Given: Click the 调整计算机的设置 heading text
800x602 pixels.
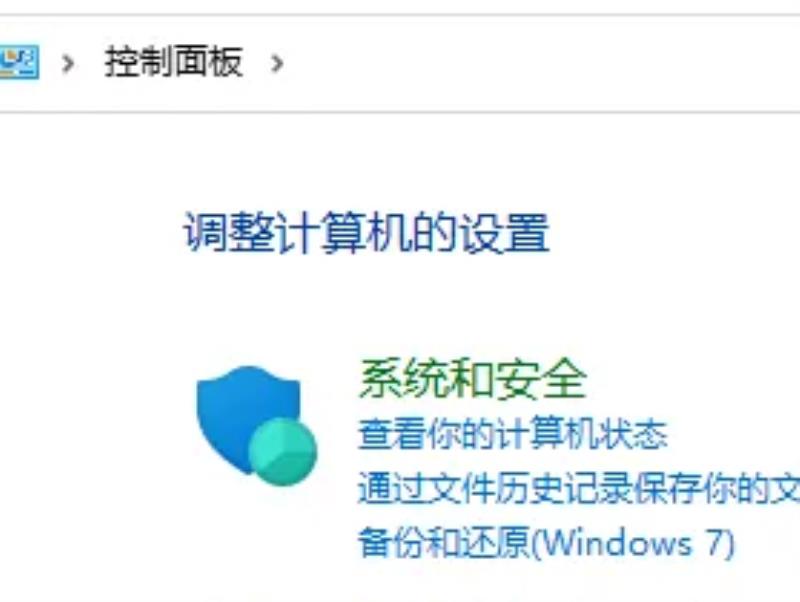Looking at the screenshot, I should click(366, 233).
